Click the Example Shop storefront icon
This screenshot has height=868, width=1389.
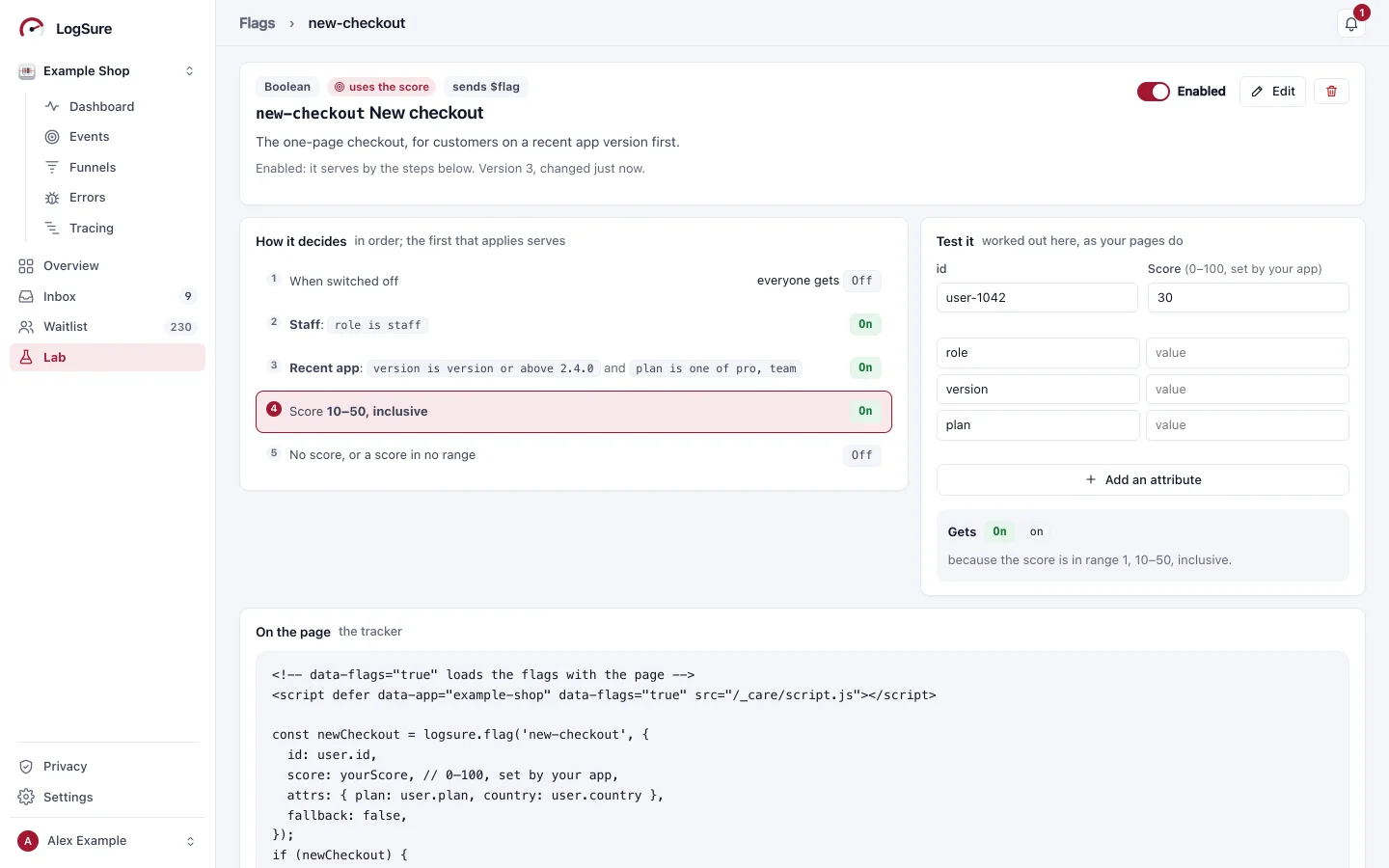pos(27,71)
